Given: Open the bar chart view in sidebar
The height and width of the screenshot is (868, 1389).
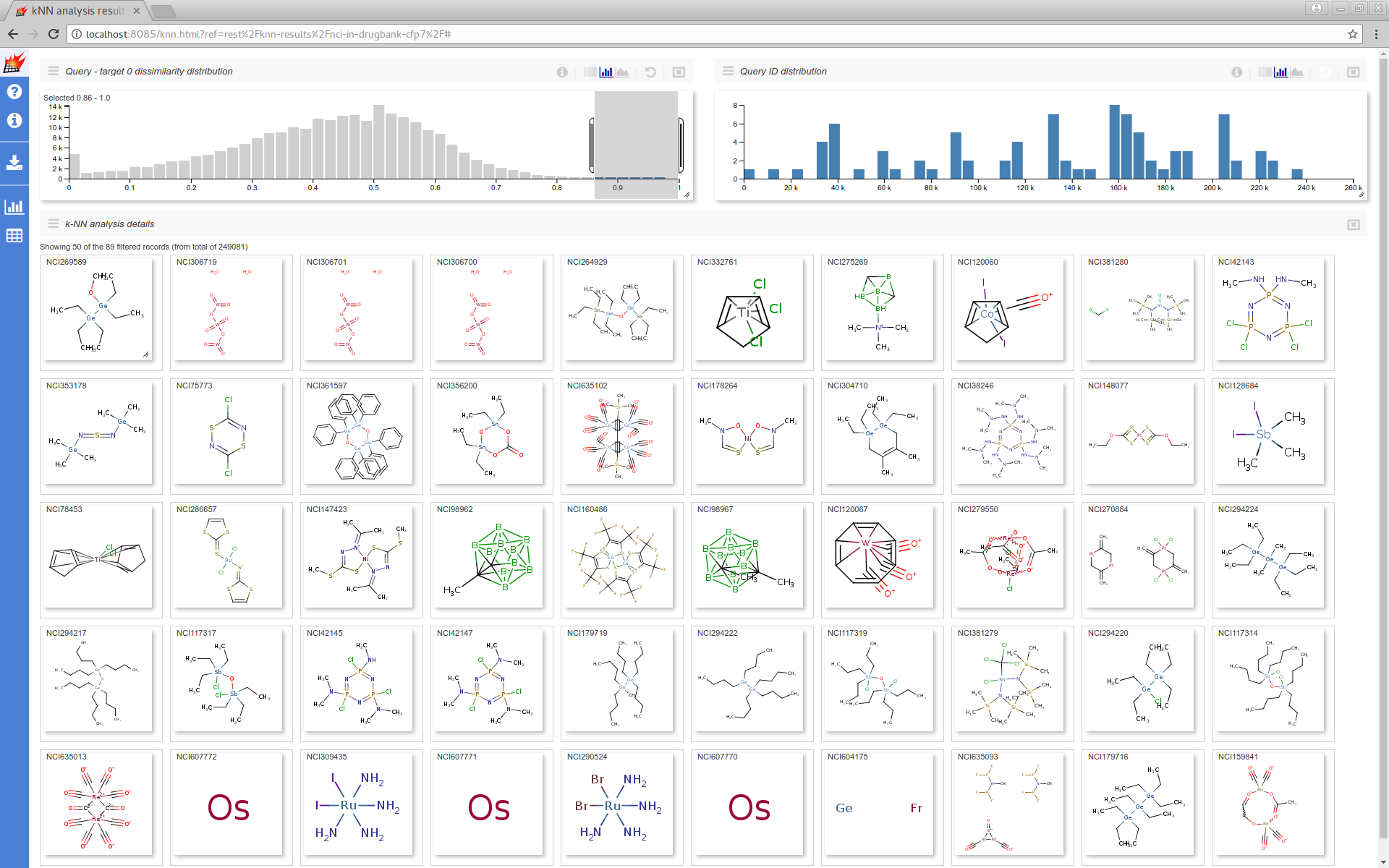Looking at the screenshot, I should (14, 207).
